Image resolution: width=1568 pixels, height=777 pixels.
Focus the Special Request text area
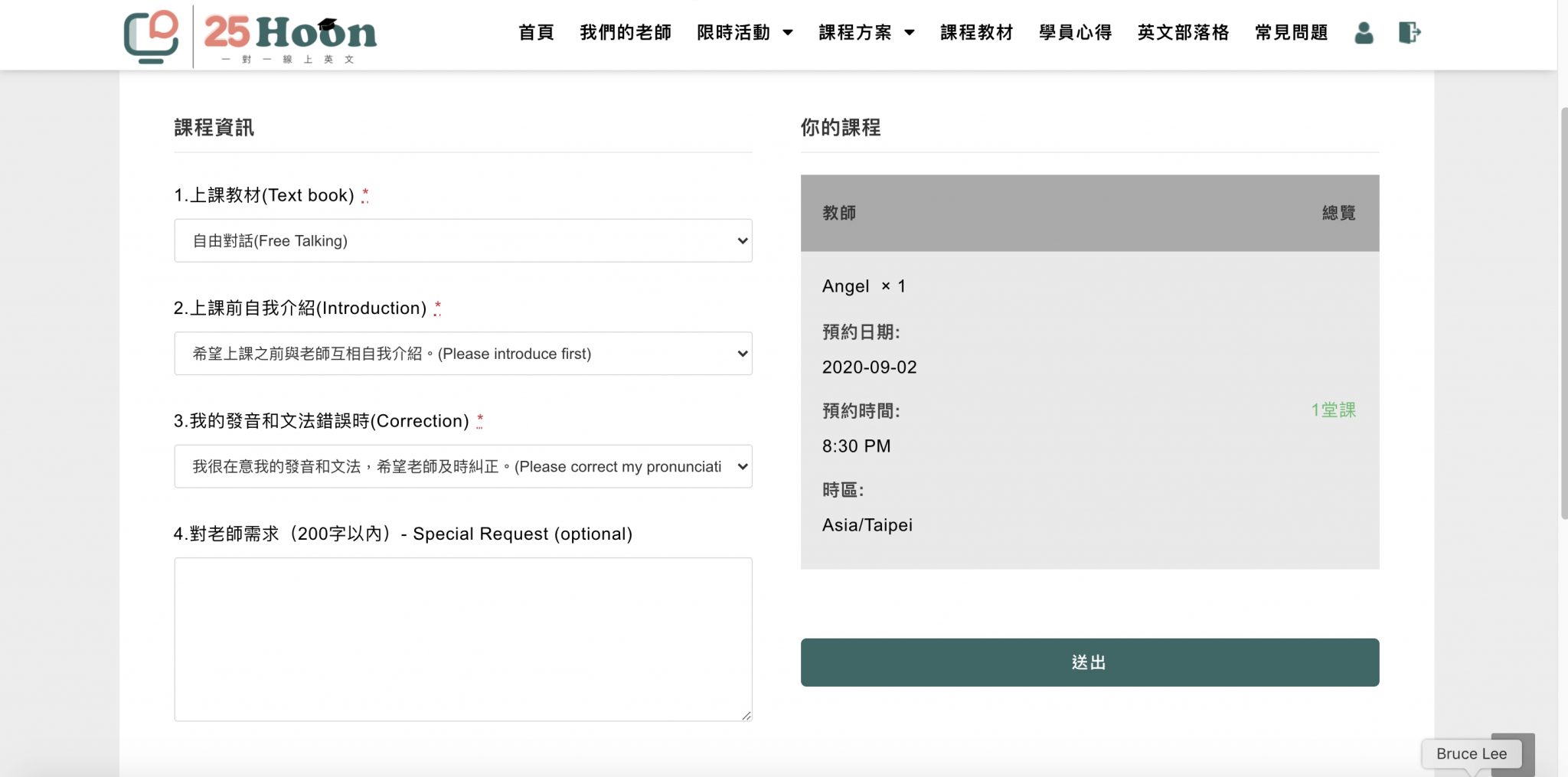[x=463, y=639]
